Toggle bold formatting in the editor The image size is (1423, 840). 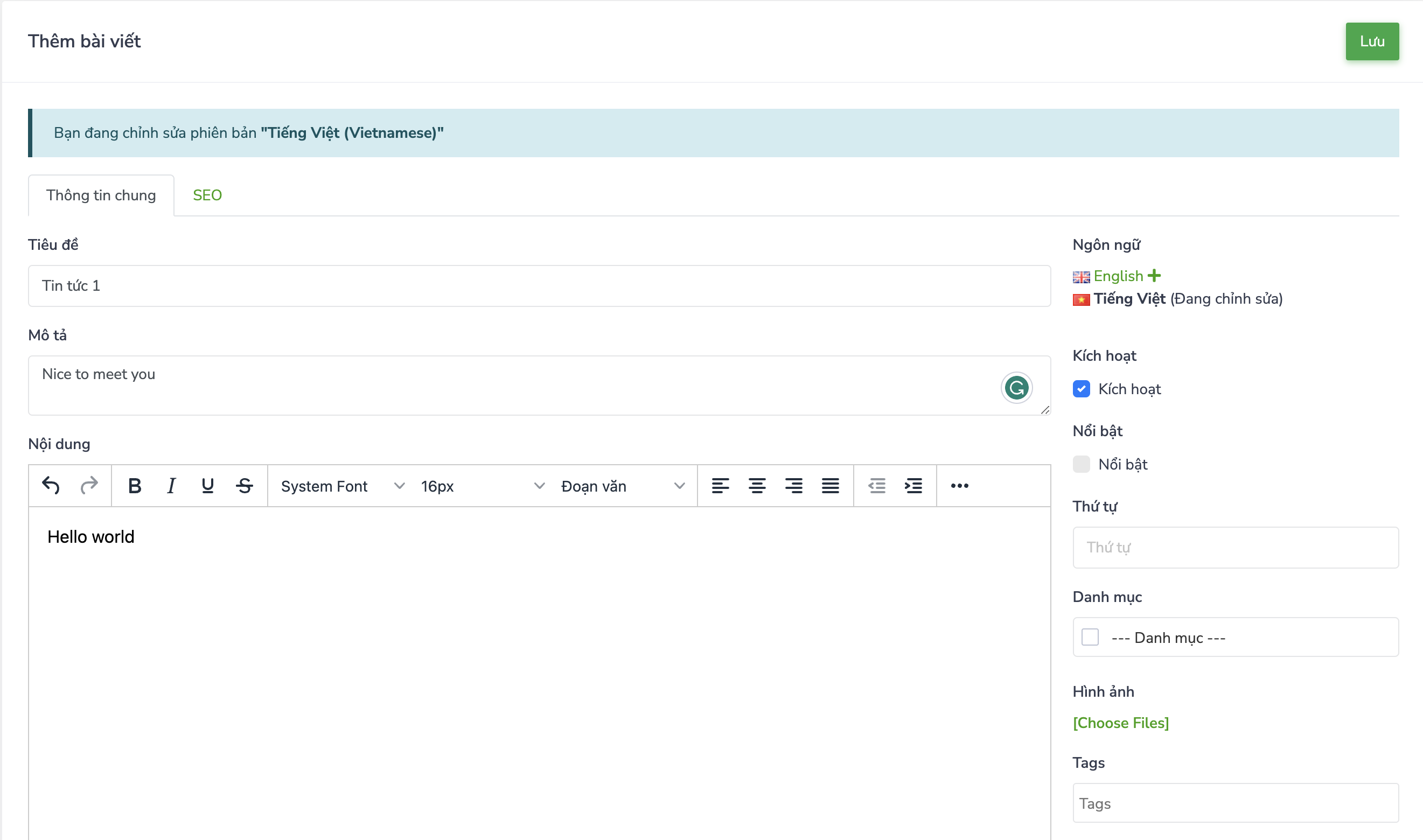point(134,486)
